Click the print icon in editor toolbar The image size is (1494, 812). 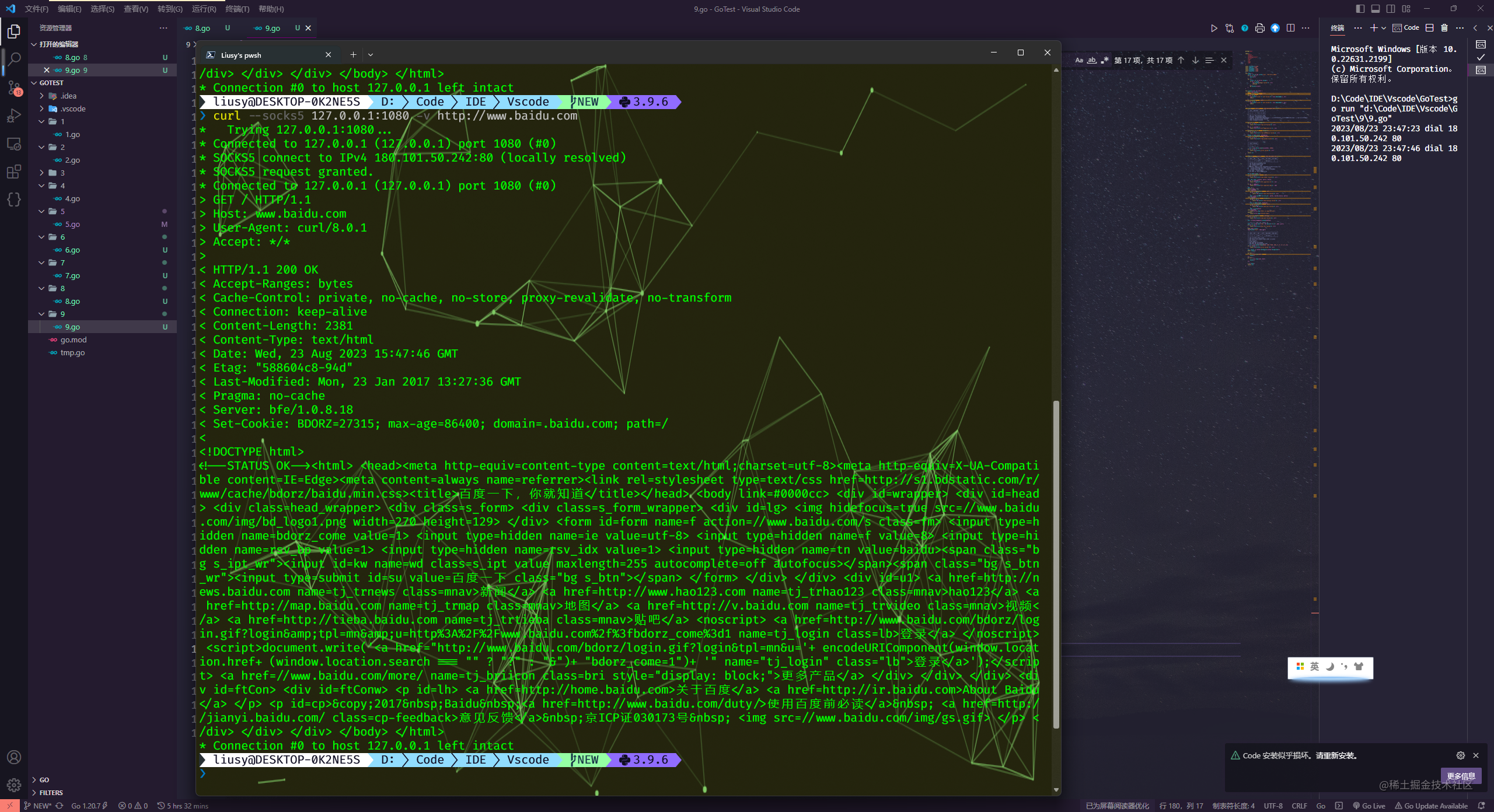1260,28
